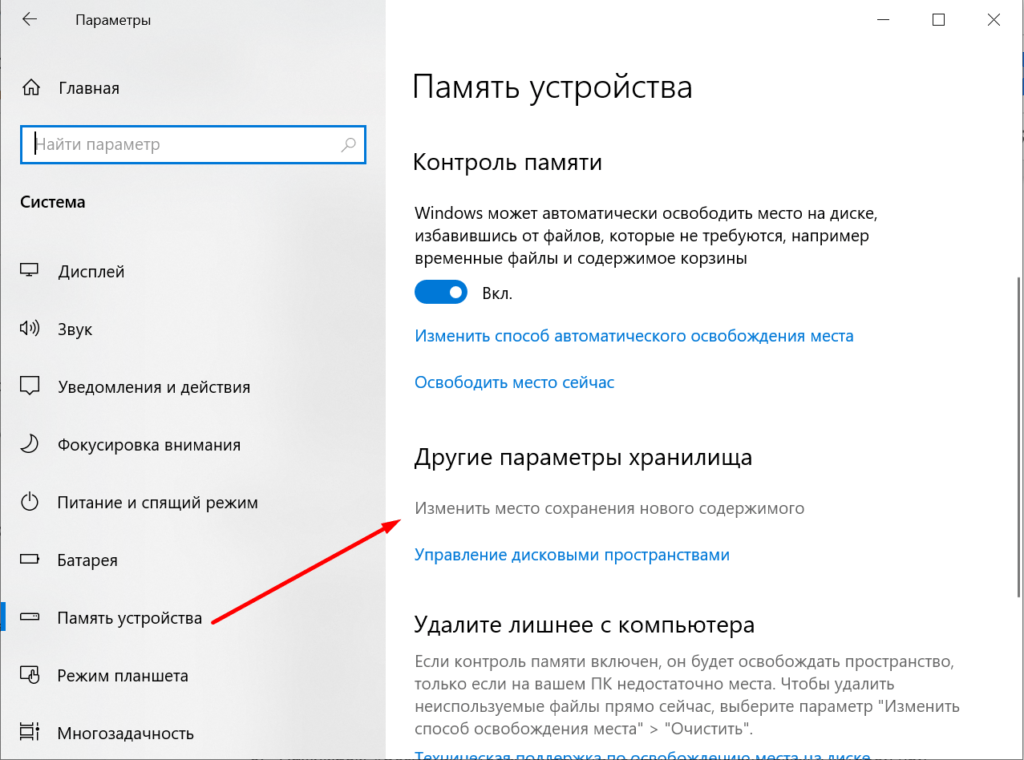Open Техническая поддержка по освобождению места link
The image size is (1024, 760).
click(643, 755)
